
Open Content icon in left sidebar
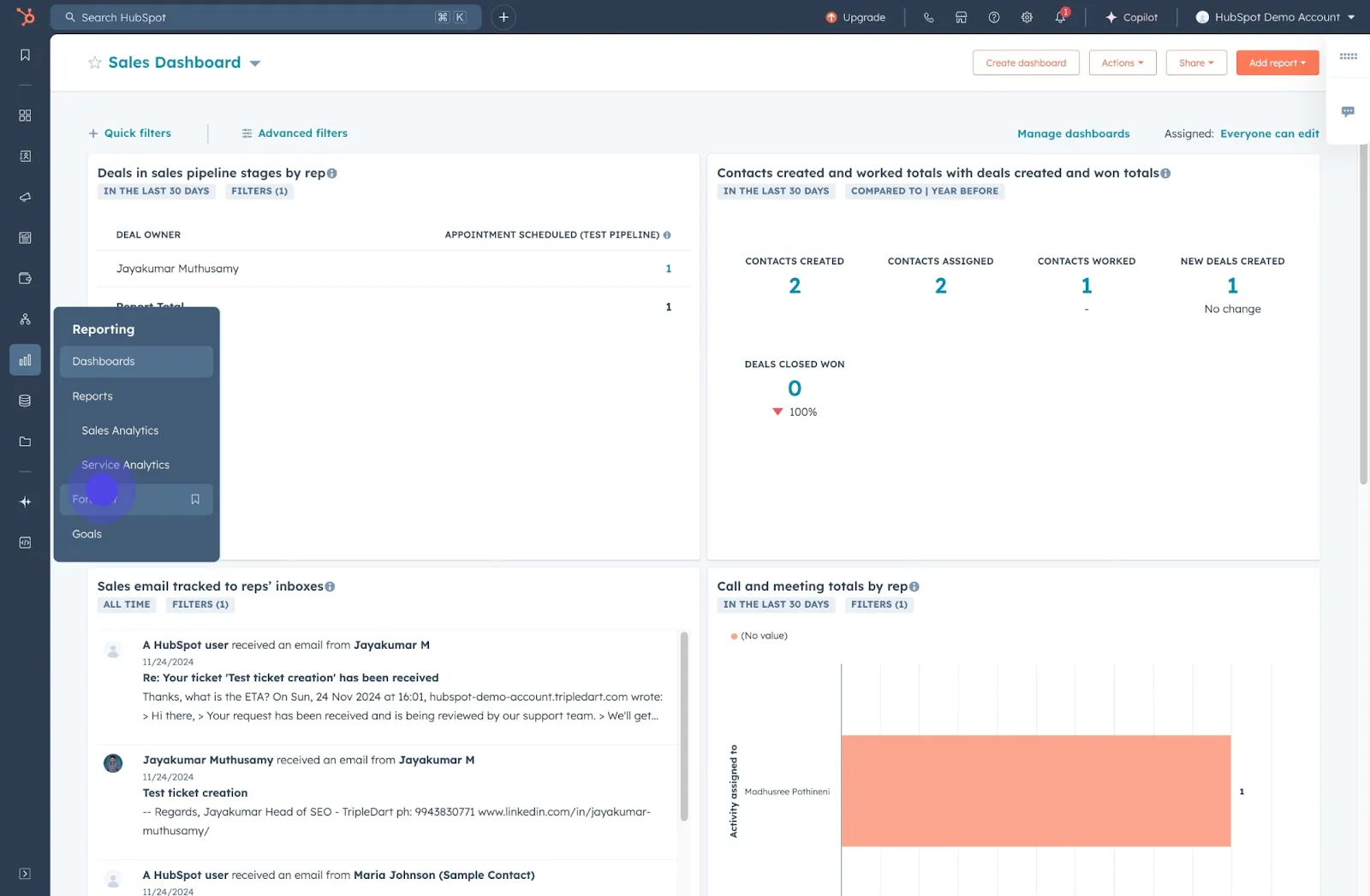25,238
